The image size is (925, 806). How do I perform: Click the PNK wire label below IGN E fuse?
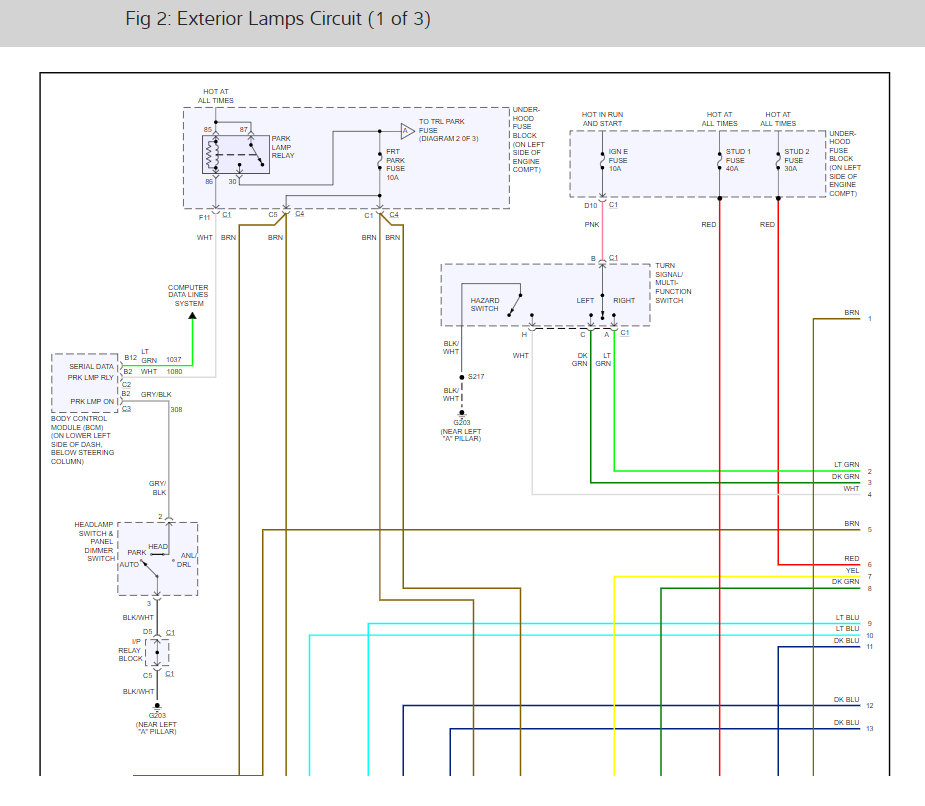coord(592,225)
